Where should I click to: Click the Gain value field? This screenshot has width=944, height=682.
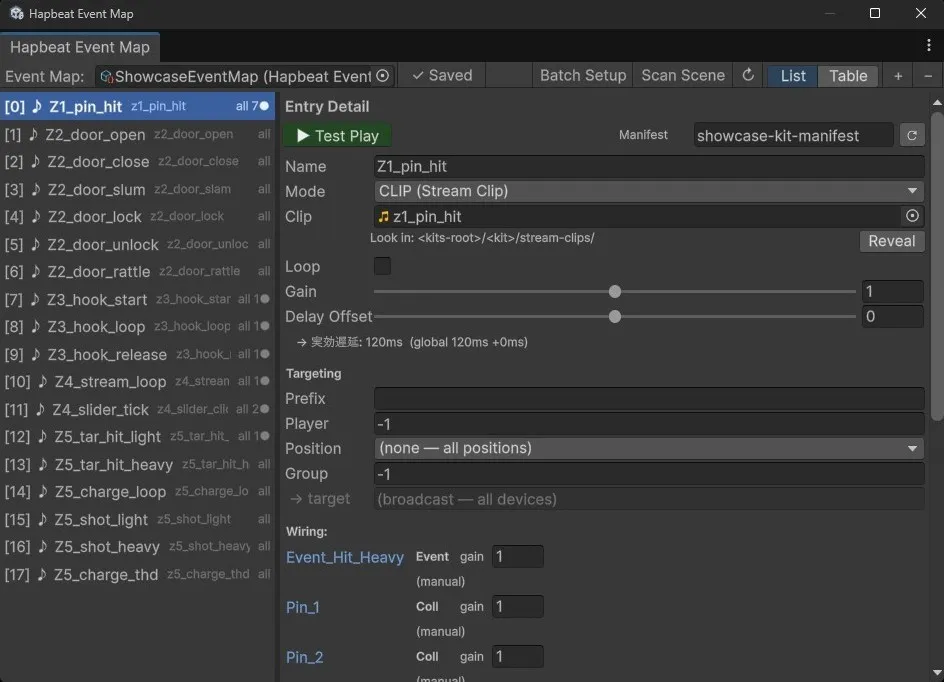click(x=892, y=292)
